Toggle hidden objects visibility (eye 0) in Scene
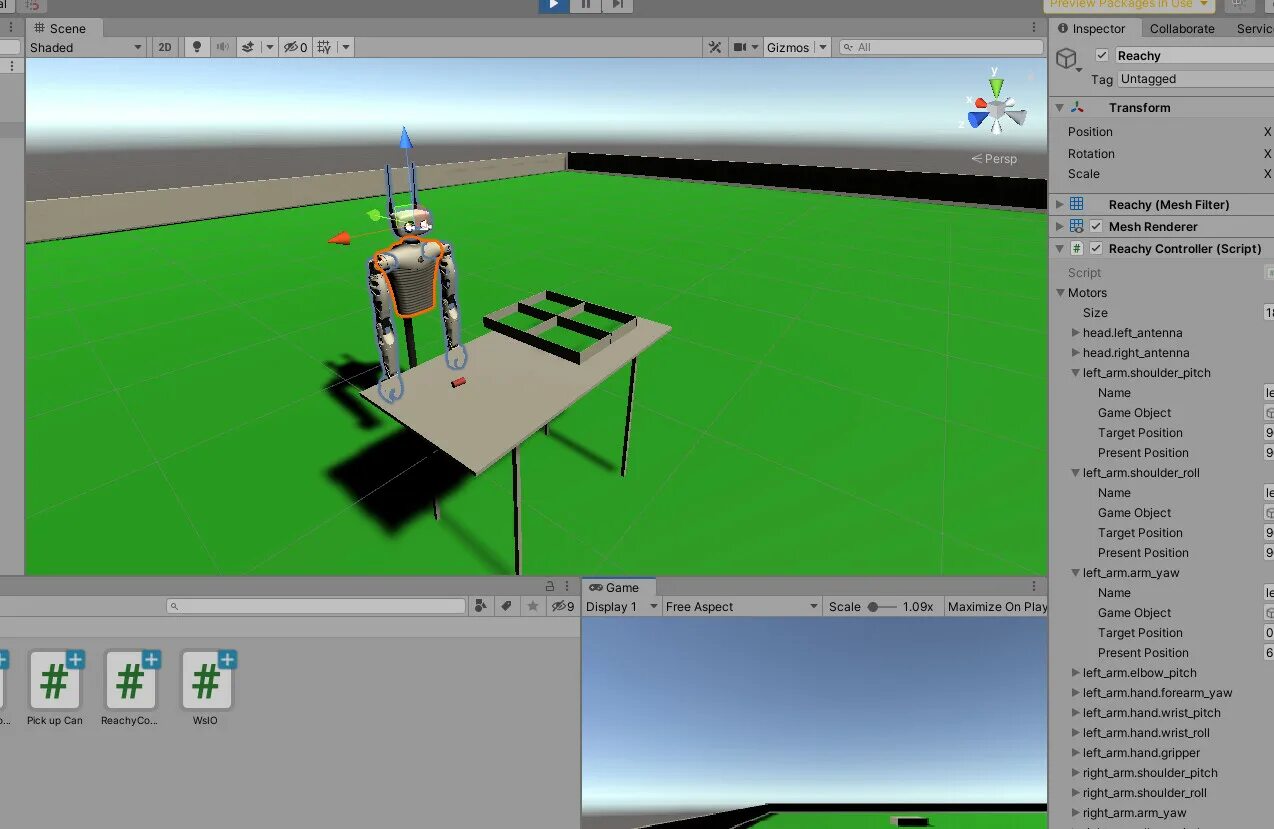 [295, 47]
